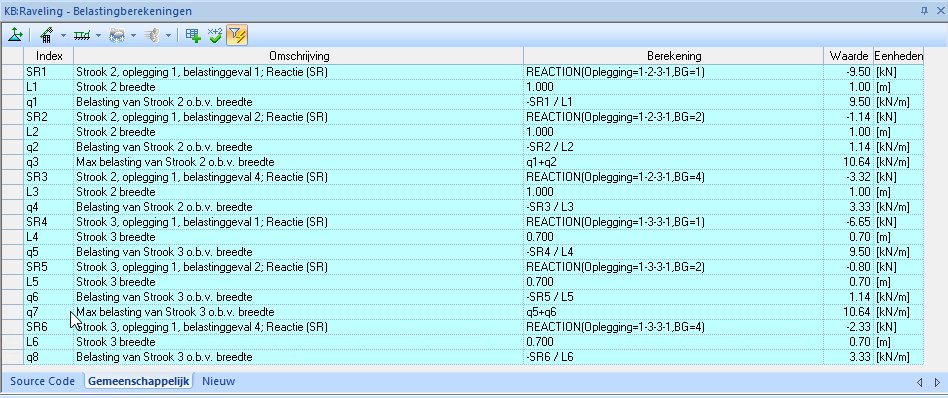The image size is (948, 398).
Task: Click formula 'q1+q2'
Action: [x=541, y=161]
